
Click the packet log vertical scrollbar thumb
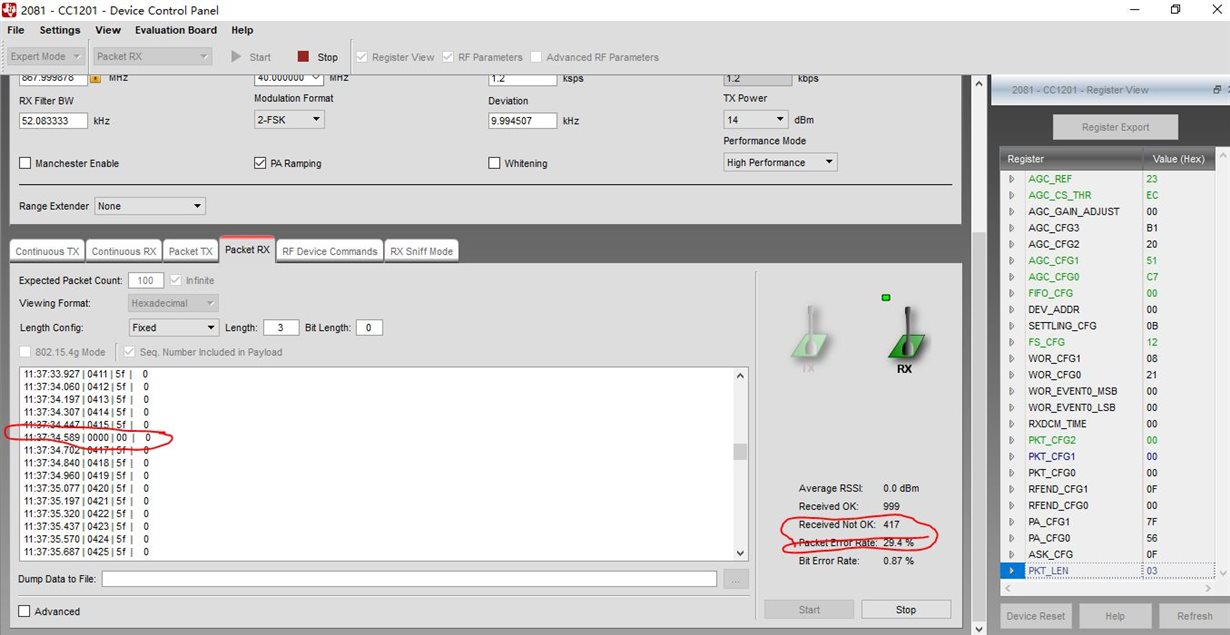(x=740, y=451)
